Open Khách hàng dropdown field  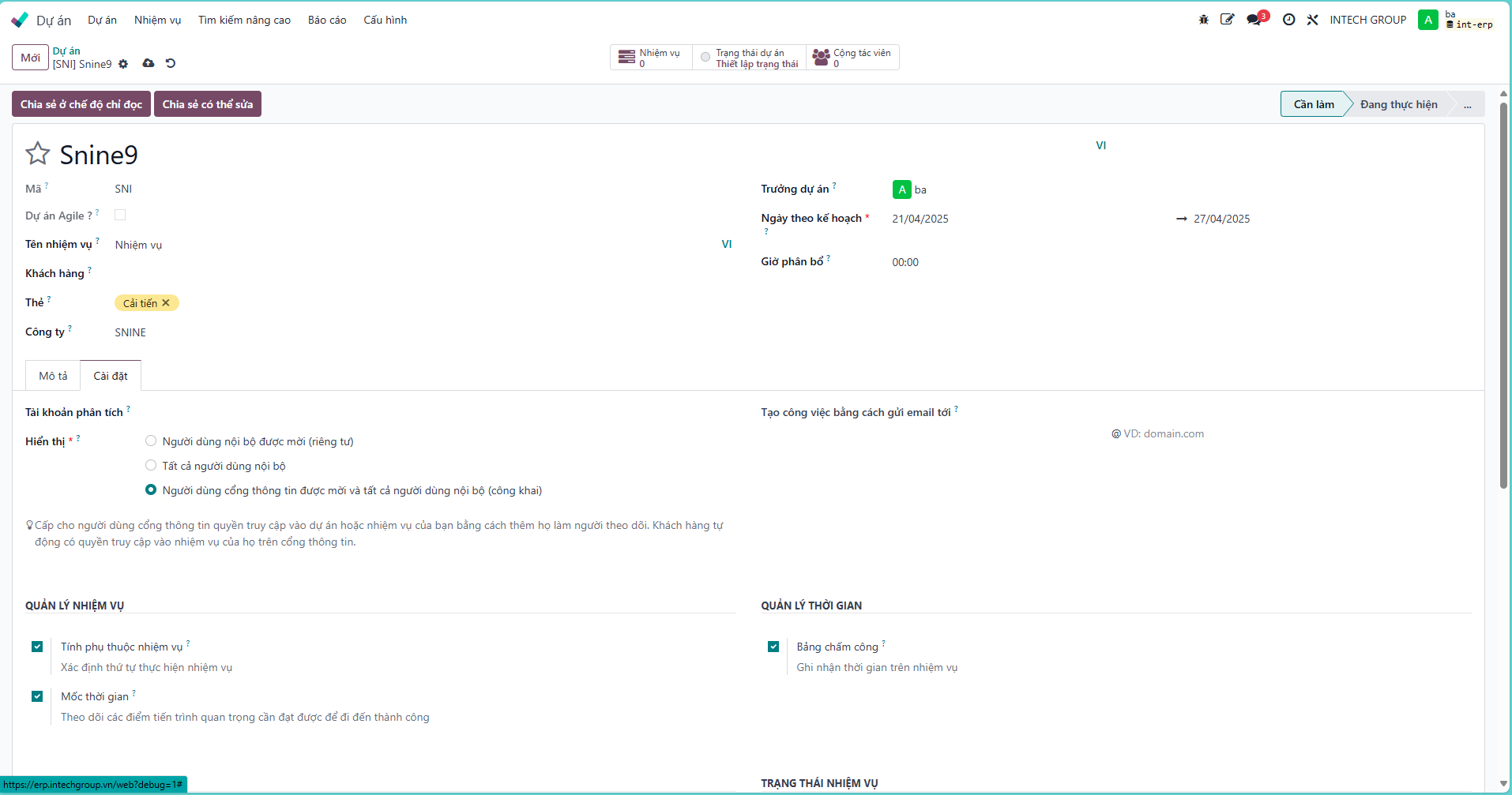pos(423,274)
